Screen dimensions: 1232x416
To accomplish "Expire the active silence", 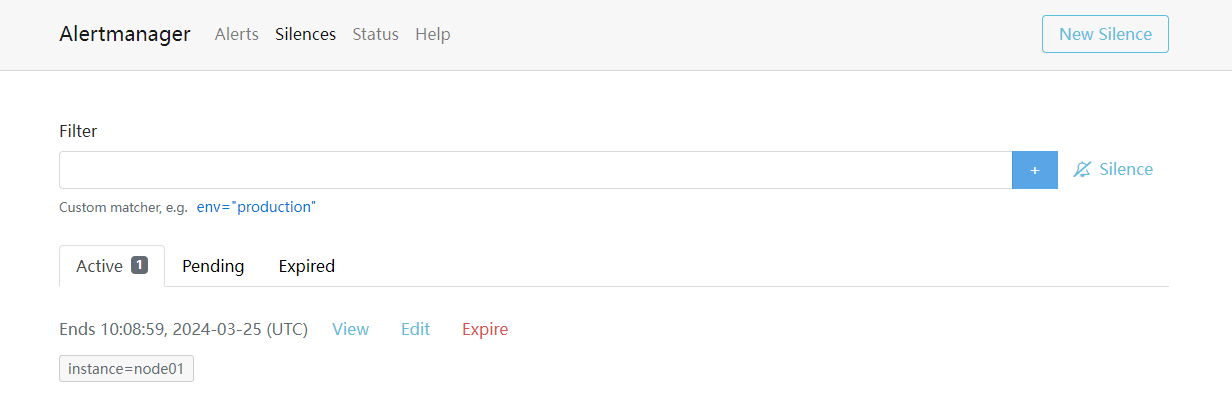I will tap(485, 329).
